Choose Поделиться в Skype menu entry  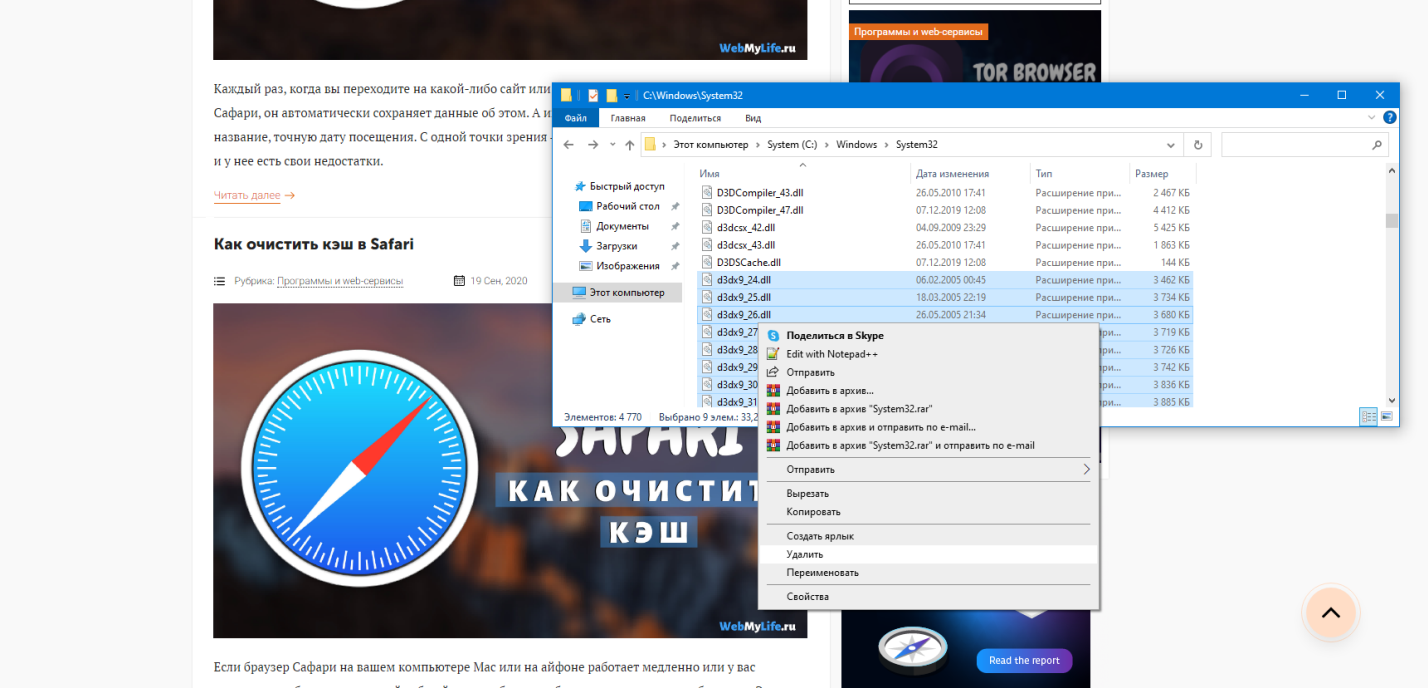coord(928,336)
